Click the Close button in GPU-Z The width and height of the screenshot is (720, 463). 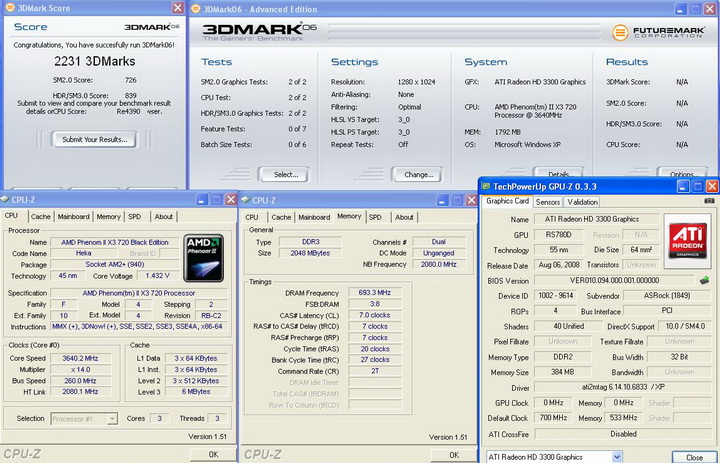click(x=694, y=457)
